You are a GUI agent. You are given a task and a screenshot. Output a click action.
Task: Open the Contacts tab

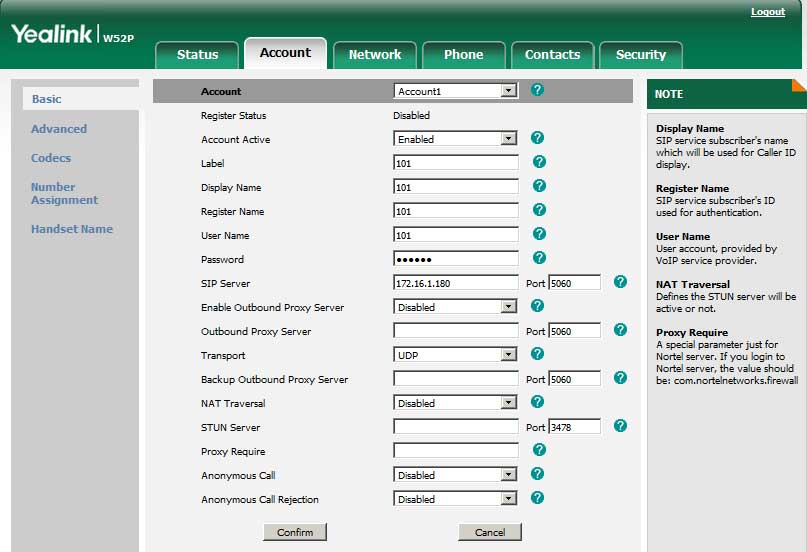click(552, 55)
